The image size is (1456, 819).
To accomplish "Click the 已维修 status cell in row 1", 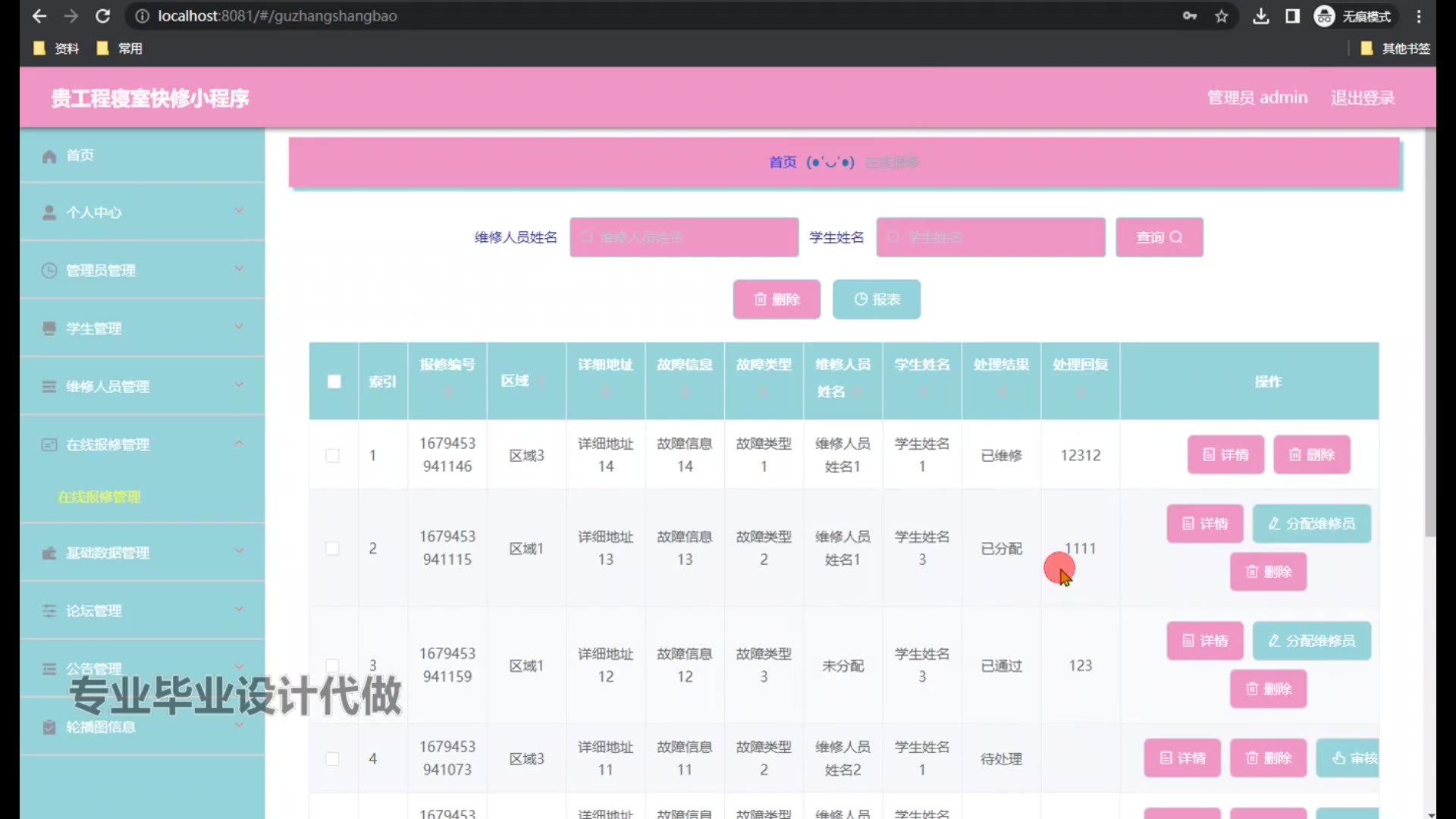I will pos(1002,455).
